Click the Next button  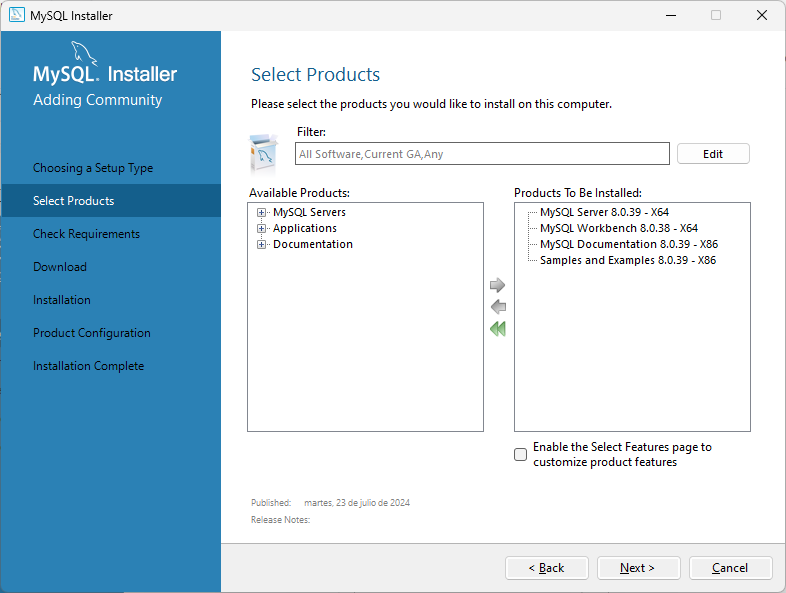coord(638,568)
